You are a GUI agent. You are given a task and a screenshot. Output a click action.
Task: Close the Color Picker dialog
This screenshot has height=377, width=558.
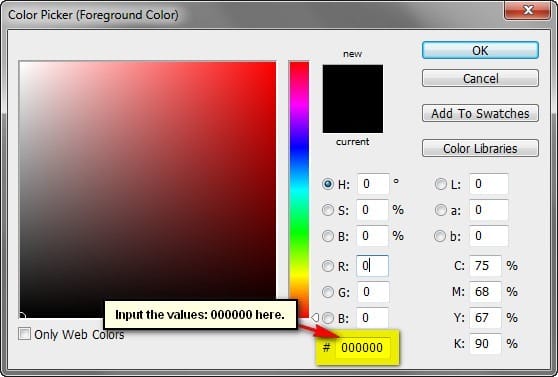tap(528, 10)
